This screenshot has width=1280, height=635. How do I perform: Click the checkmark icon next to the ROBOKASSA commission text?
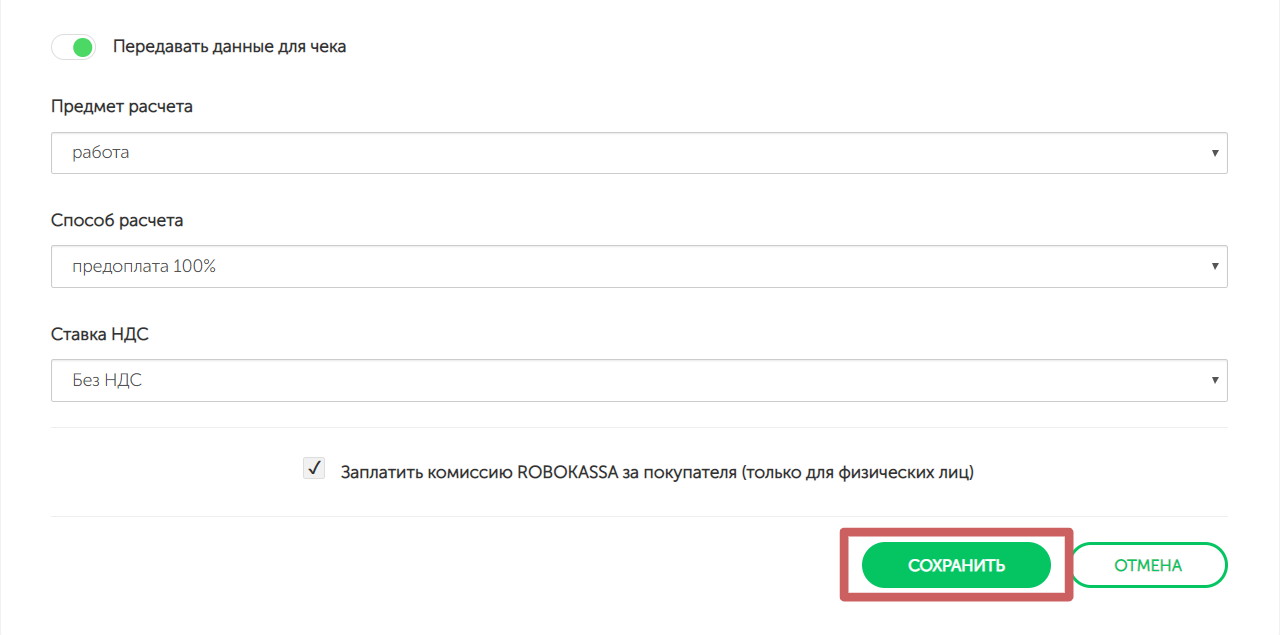click(x=314, y=468)
